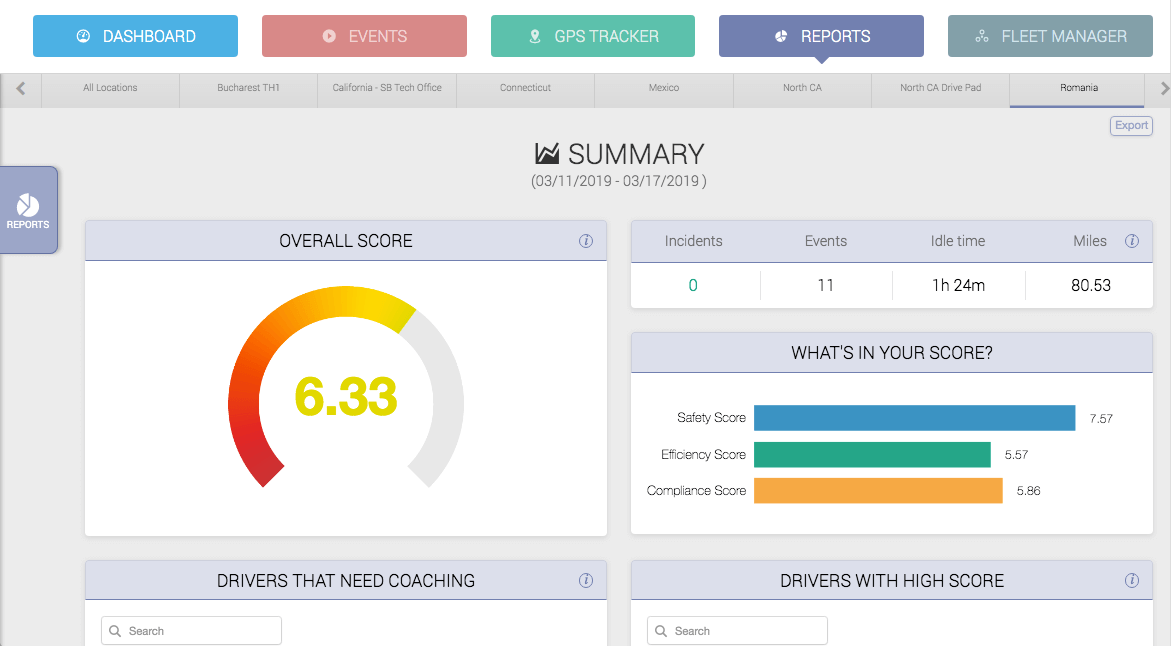Switch to the Bucharest TH1 location tab
Image resolution: width=1171 pixels, height=646 pixels.
pos(248,88)
